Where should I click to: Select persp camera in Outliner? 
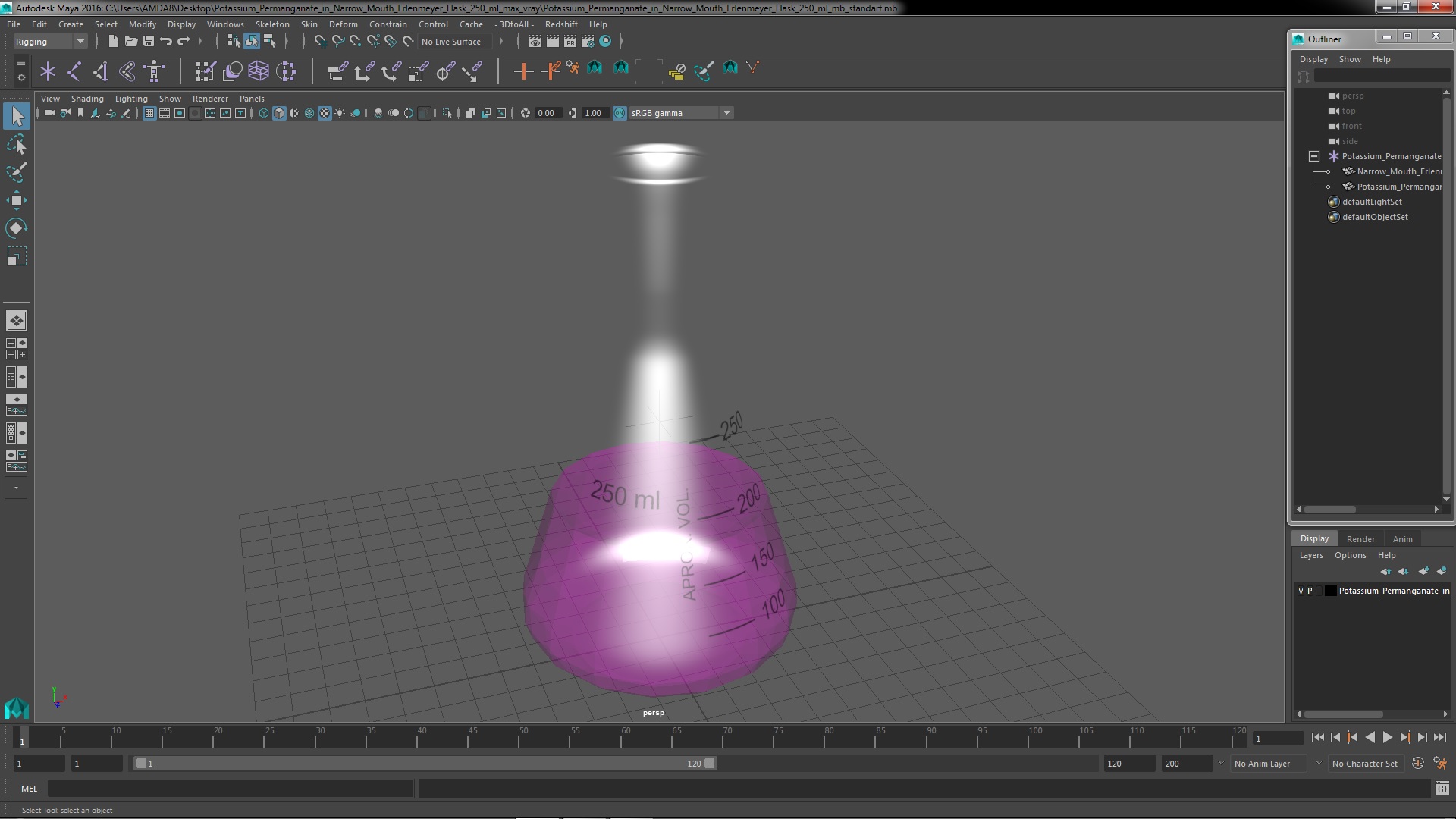[x=1353, y=96]
